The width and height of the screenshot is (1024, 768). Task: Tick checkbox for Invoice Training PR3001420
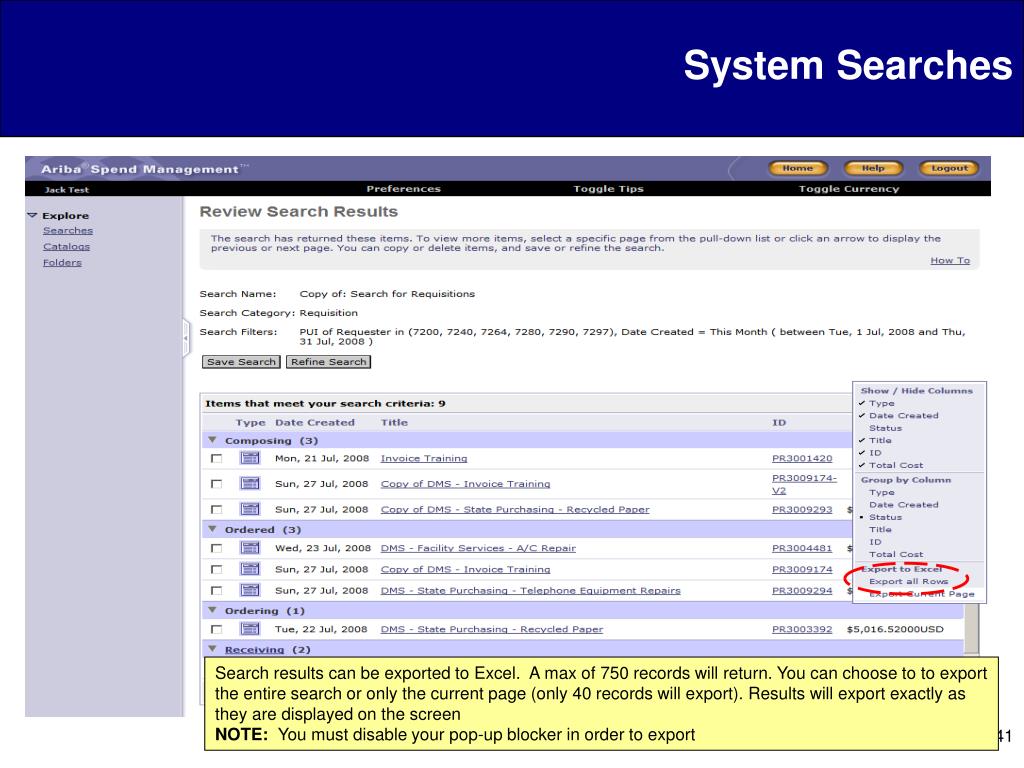click(x=216, y=458)
